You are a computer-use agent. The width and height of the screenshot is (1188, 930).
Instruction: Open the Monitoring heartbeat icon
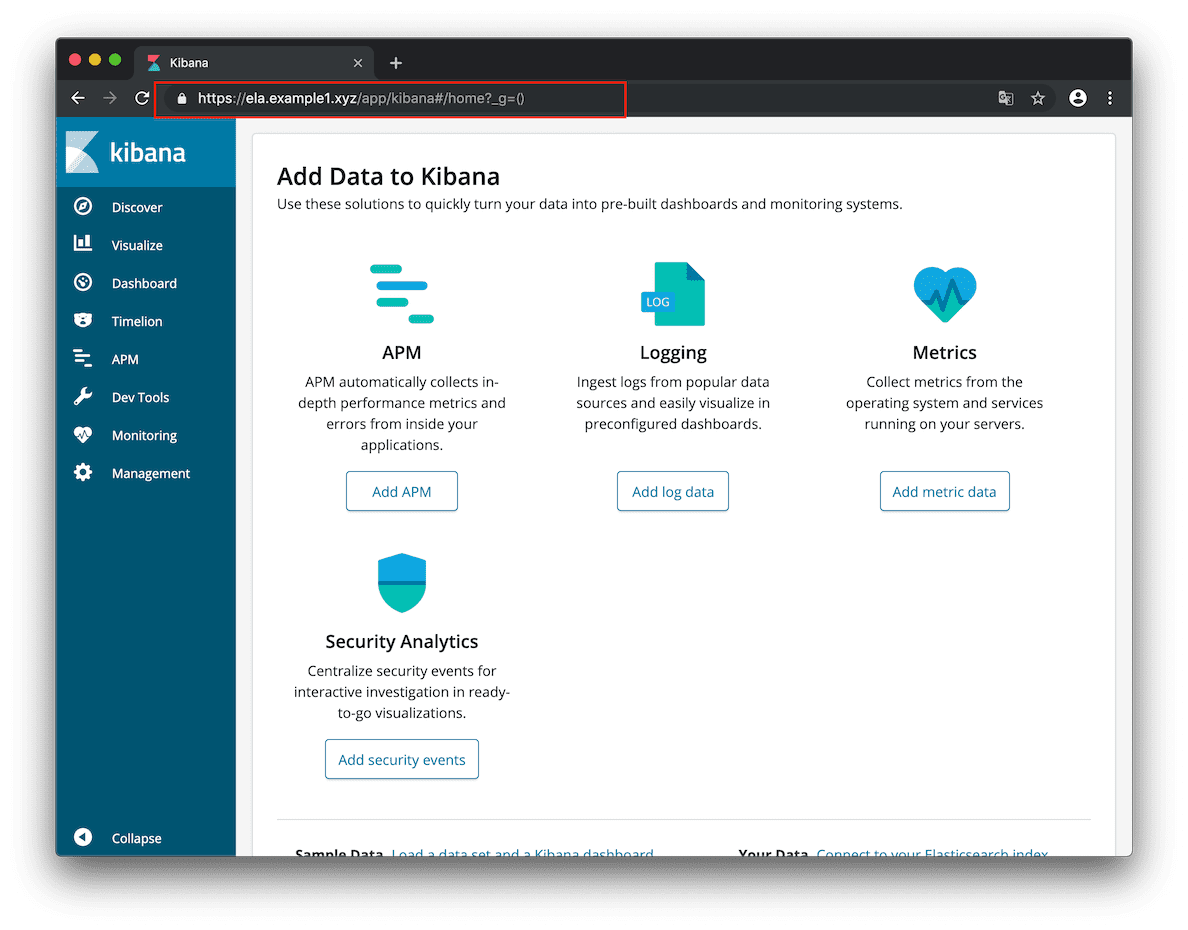[x=83, y=434]
